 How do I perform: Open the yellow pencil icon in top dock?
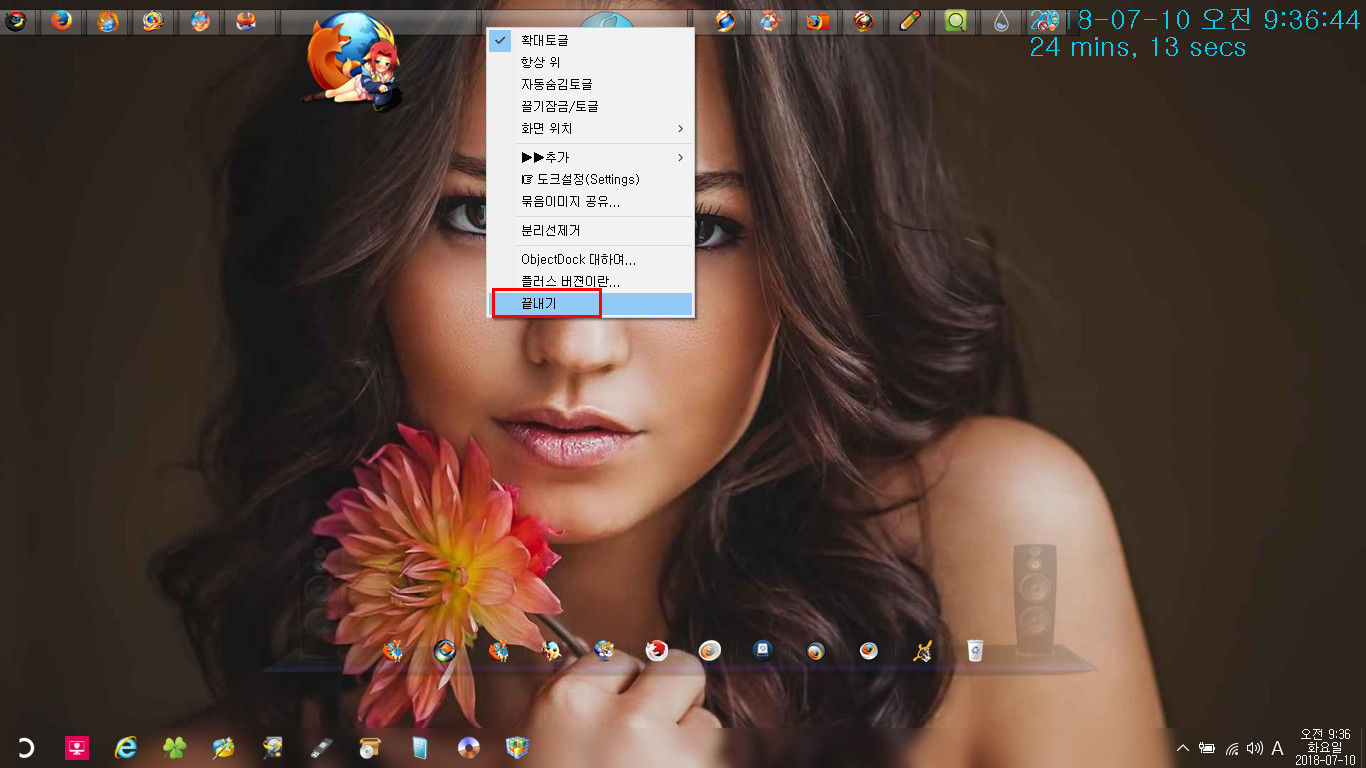pyautogui.click(x=910, y=20)
